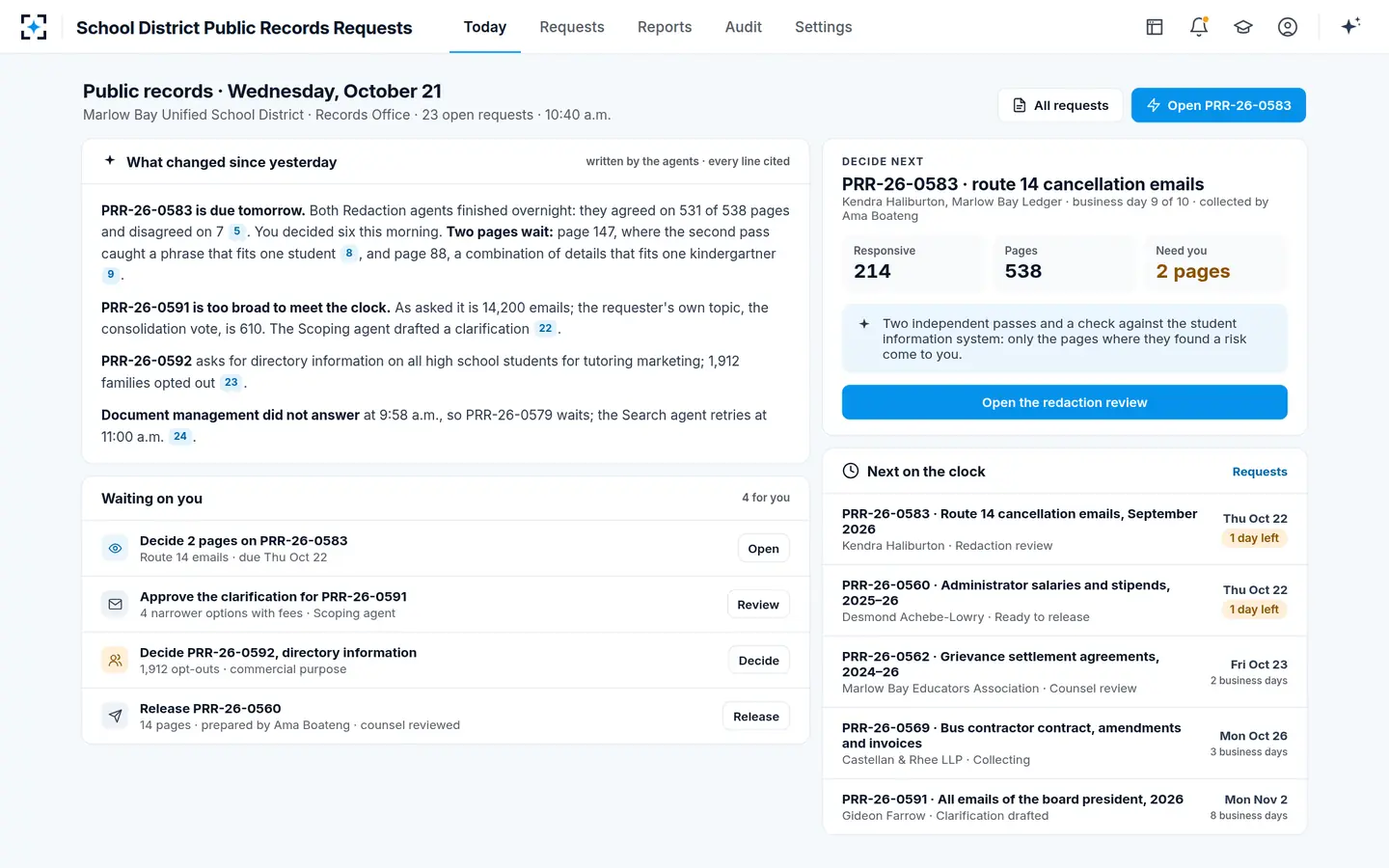Open PRR-26-0562 Grievance settlement row
Viewport: 1389px width, 868px height.
1065,672
